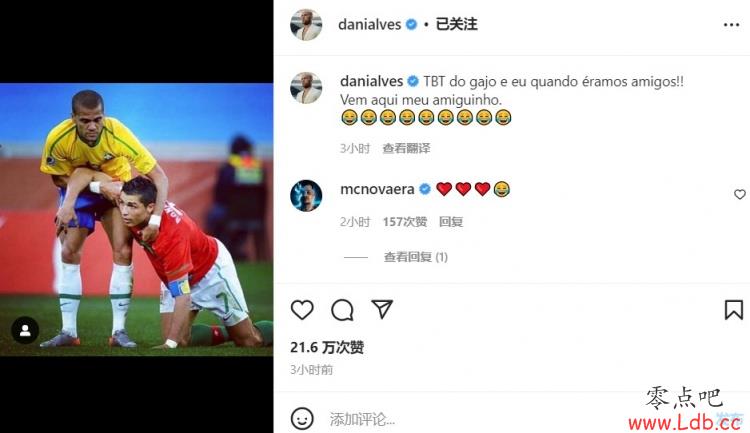Save post with bookmark icon

tap(733, 310)
